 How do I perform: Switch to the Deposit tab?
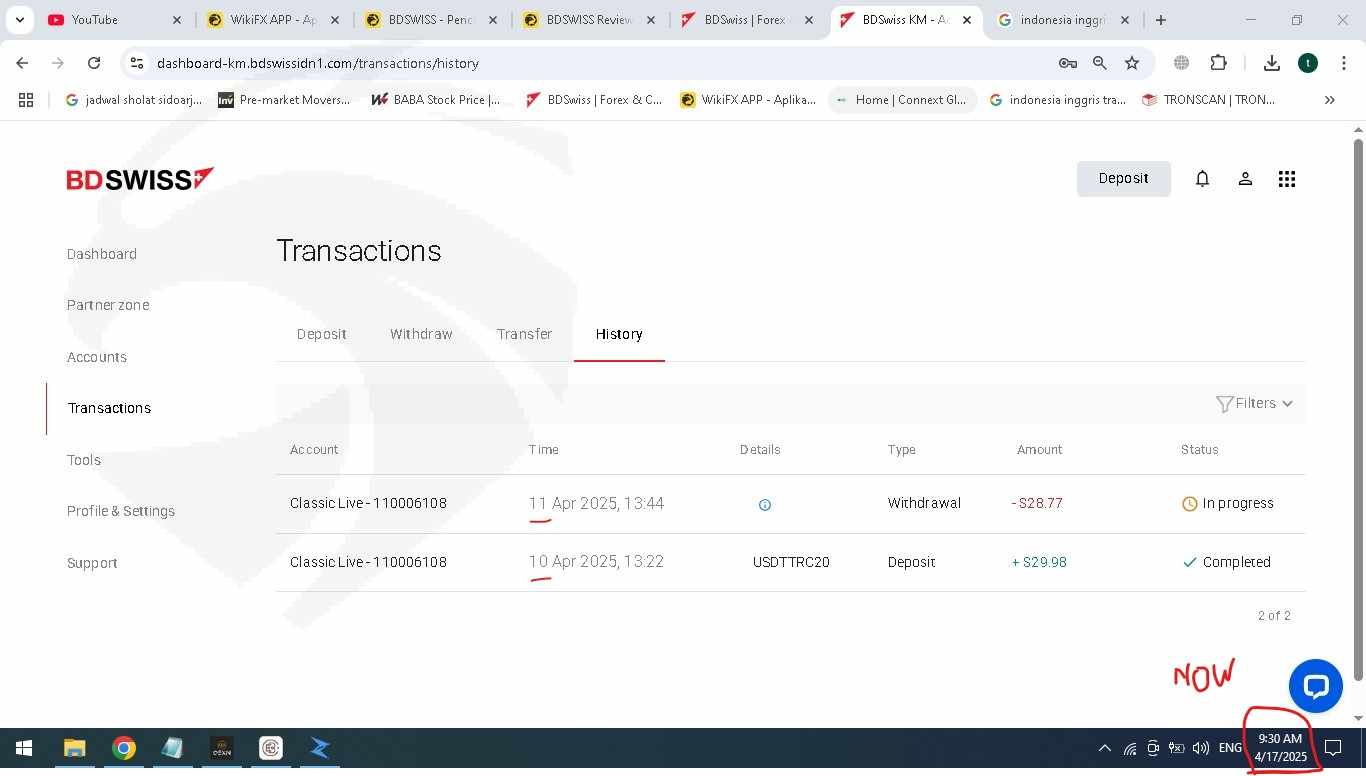(321, 334)
